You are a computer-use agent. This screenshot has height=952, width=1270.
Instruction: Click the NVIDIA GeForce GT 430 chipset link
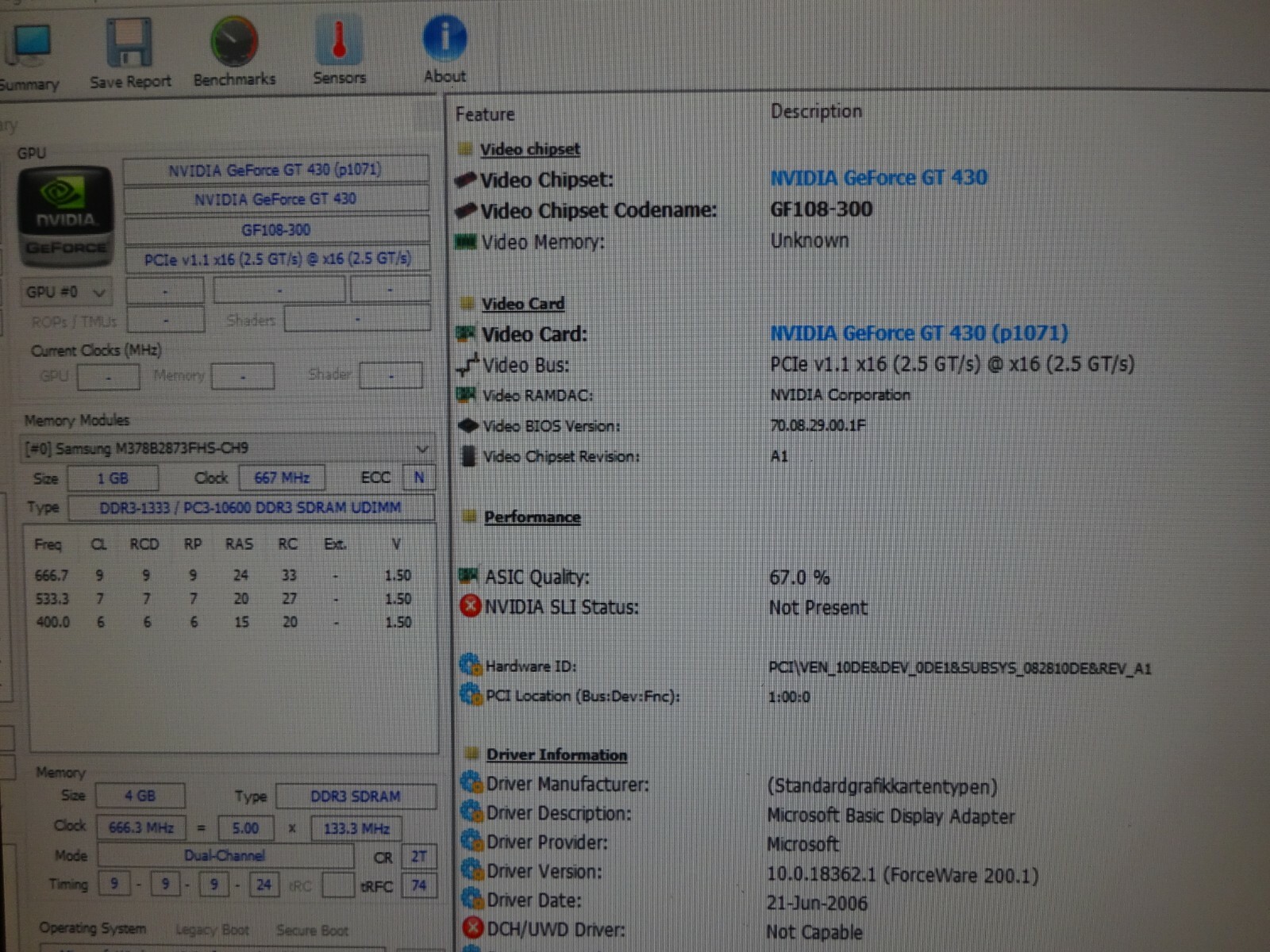pyautogui.click(x=879, y=178)
